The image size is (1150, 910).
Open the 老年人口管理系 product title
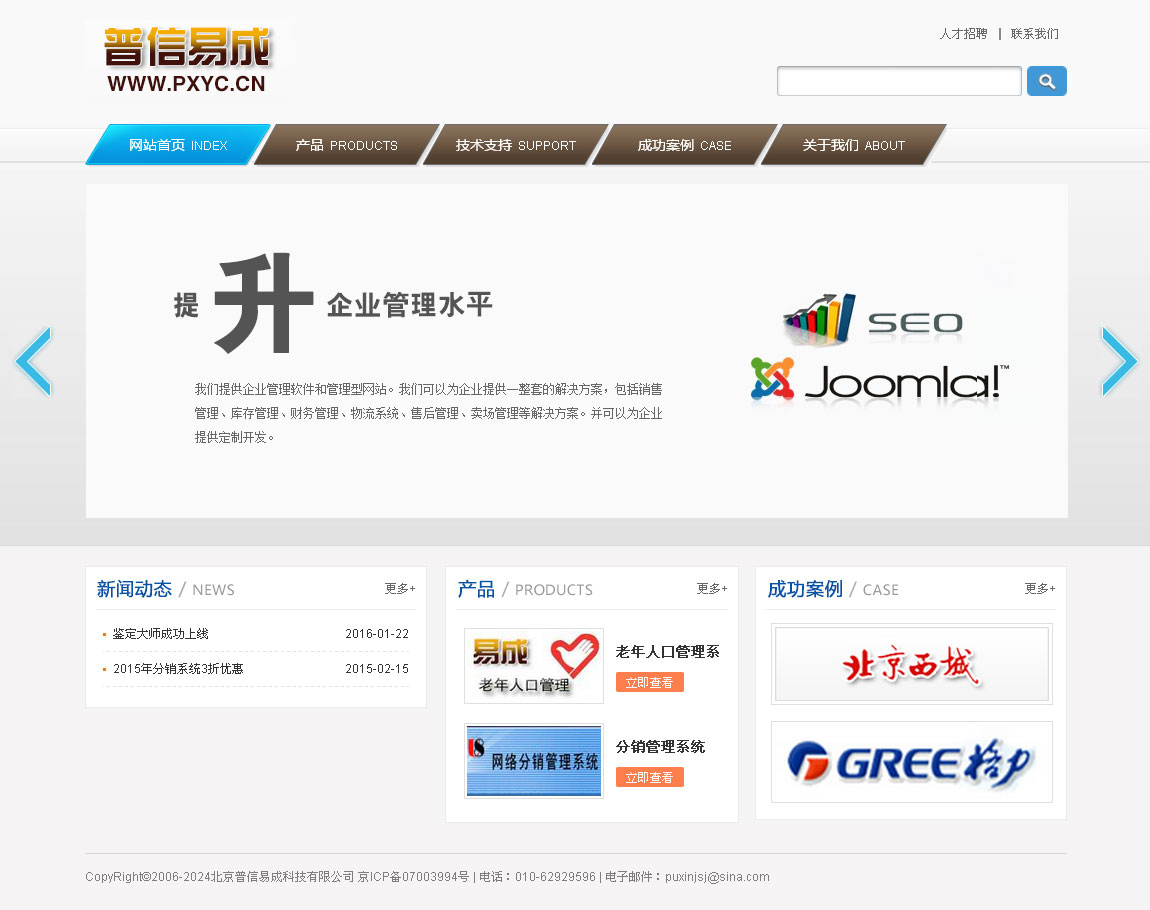(667, 651)
